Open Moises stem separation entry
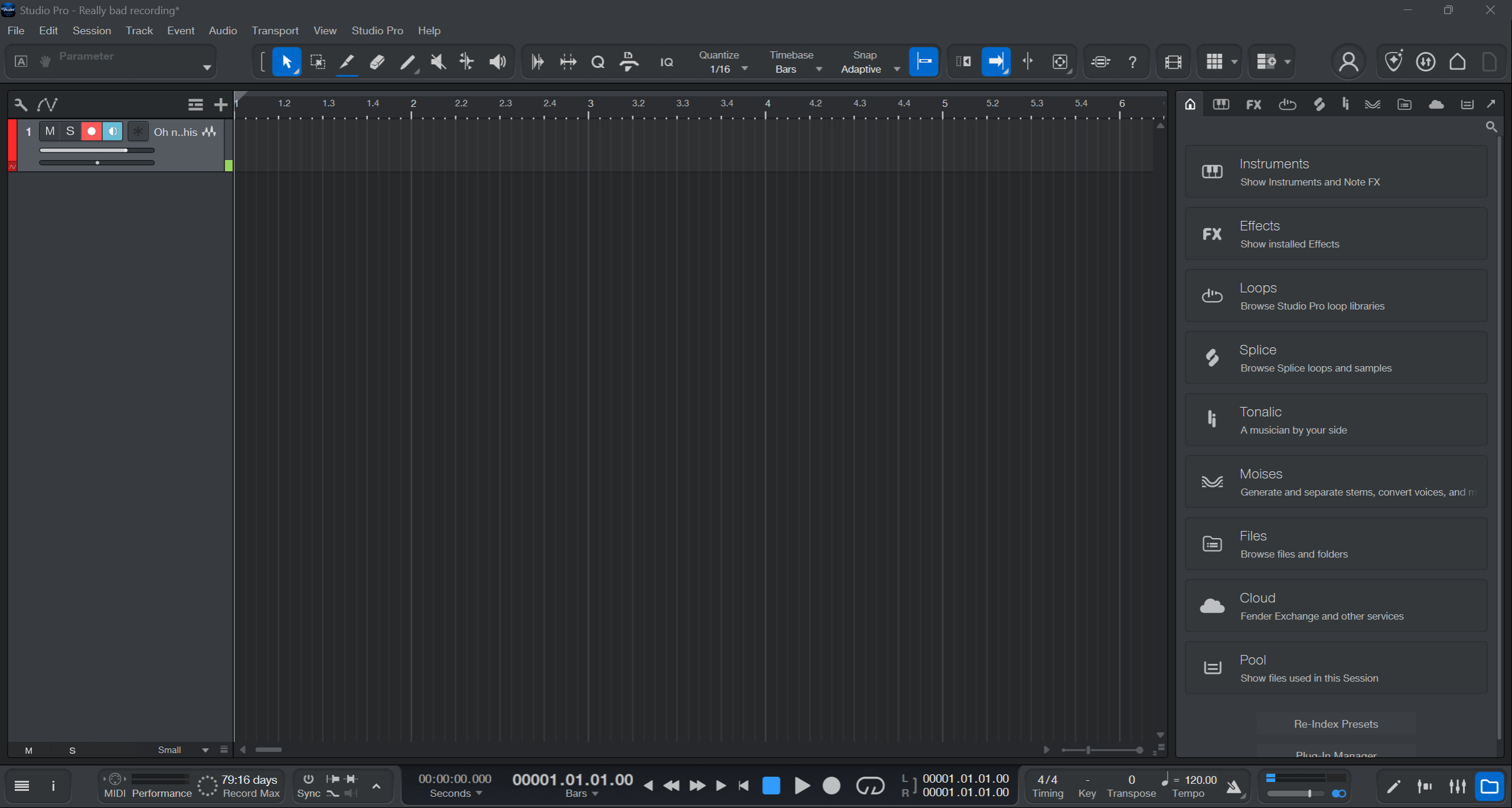The image size is (1512, 808). coord(1335,482)
